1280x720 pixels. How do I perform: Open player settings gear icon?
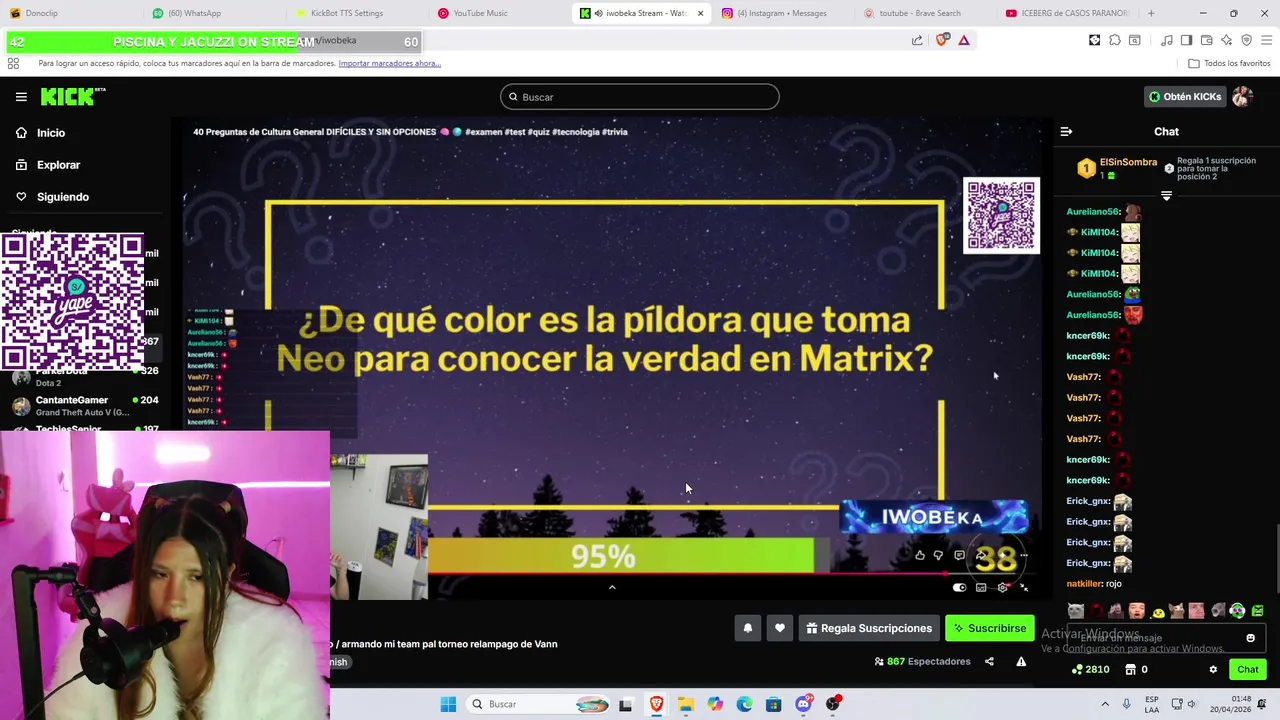(1002, 588)
